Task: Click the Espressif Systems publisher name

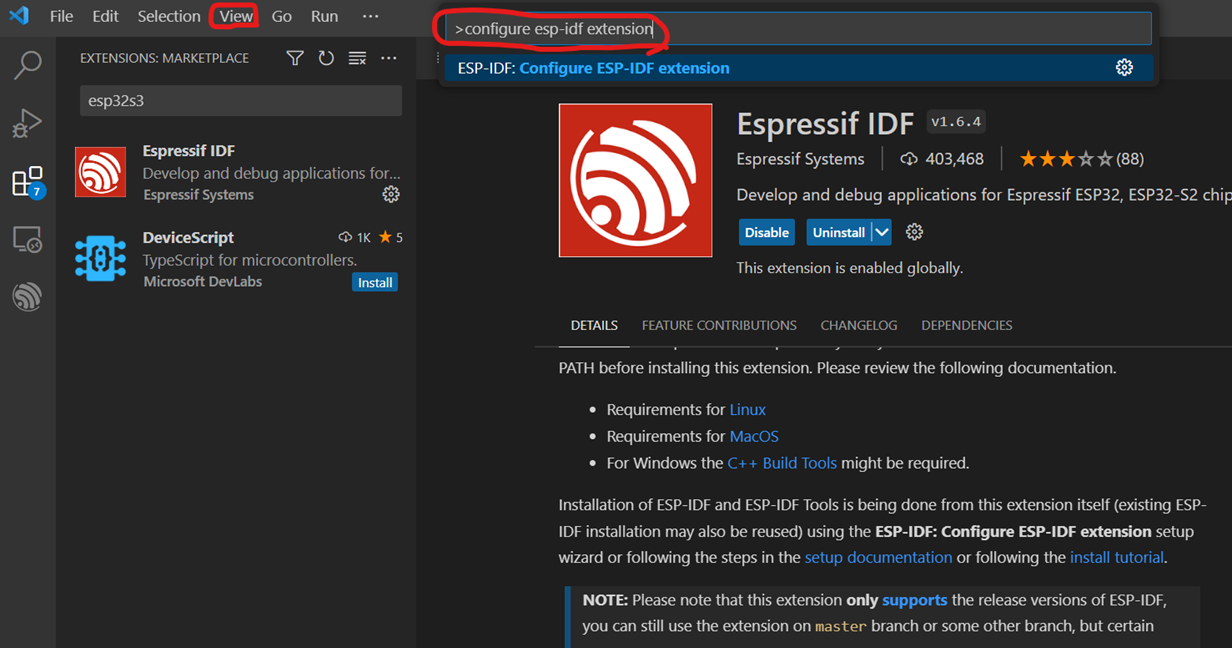Action: pyautogui.click(x=800, y=159)
